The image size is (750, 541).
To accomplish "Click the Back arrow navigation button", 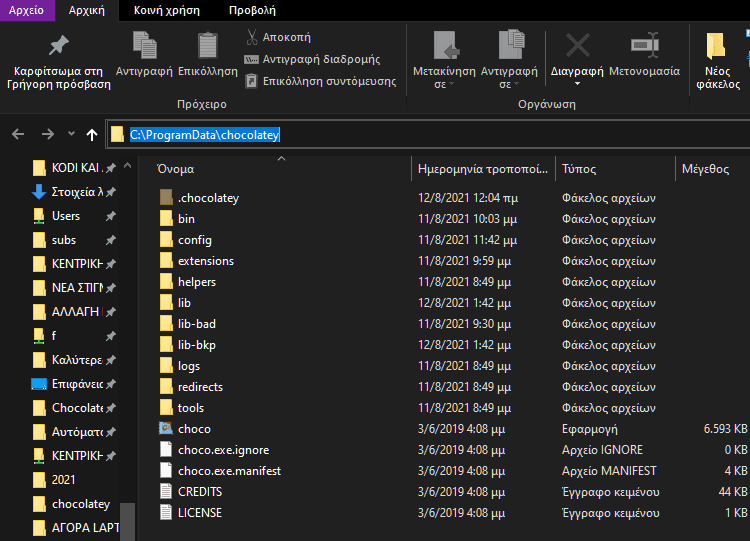I will [18, 134].
